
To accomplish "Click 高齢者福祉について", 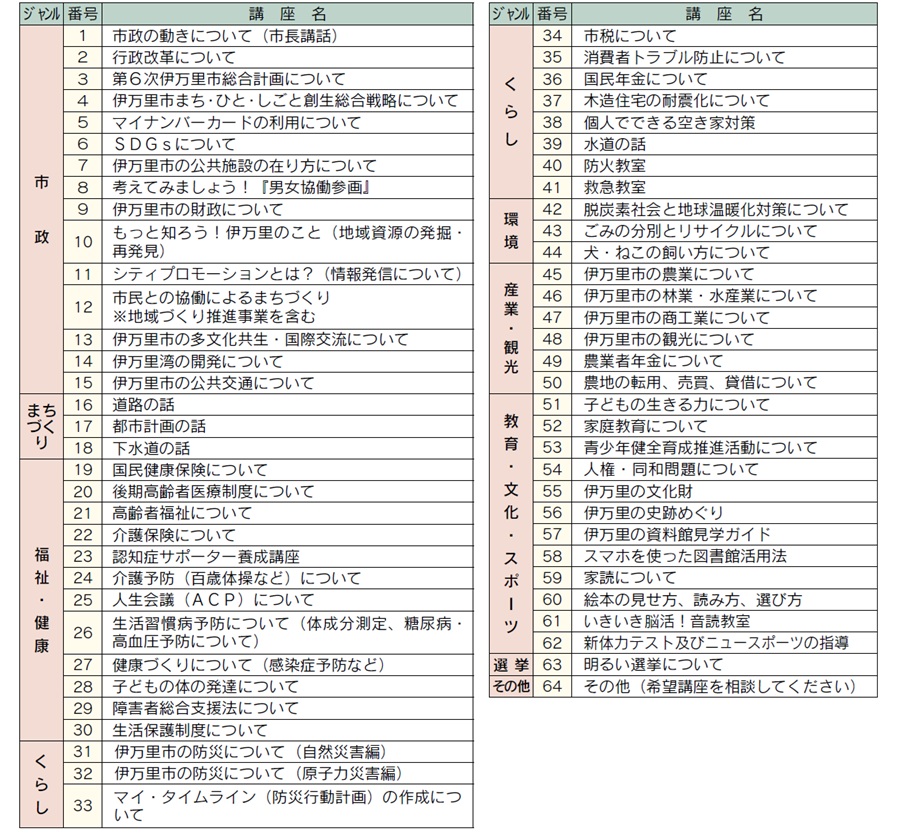I will [x=182, y=513].
